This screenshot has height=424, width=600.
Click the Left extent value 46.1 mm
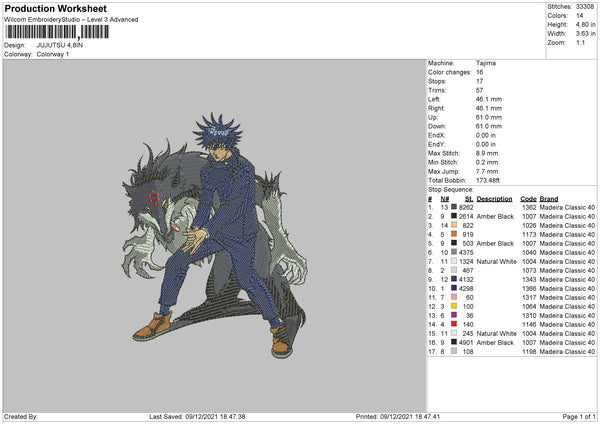(x=489, y=99)
